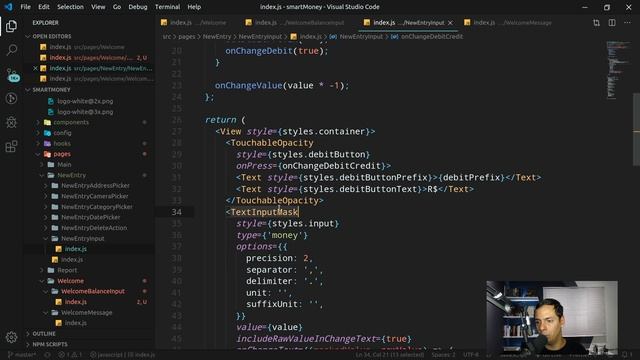Click pages segment in breadcrumb

click(187, 36)
